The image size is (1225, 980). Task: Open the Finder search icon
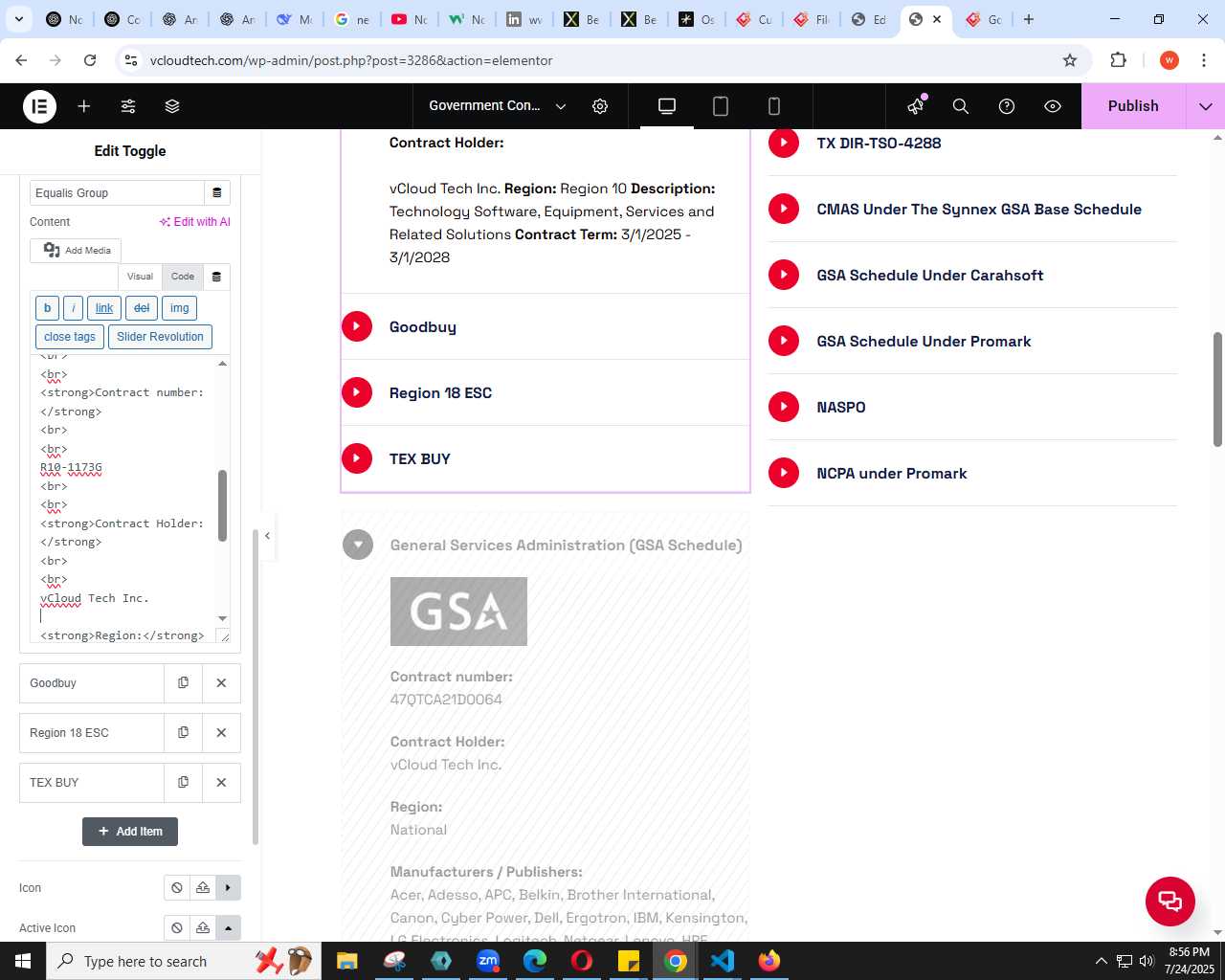[961, 106]
